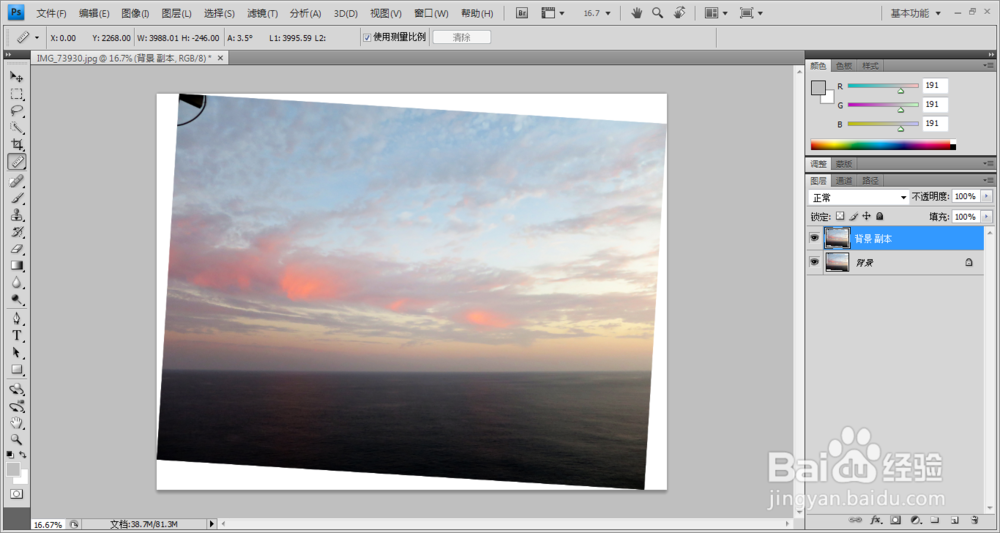1000x533 pixels.
Task: Reset default foreground and background colors
Action: (x=10, y=455)
